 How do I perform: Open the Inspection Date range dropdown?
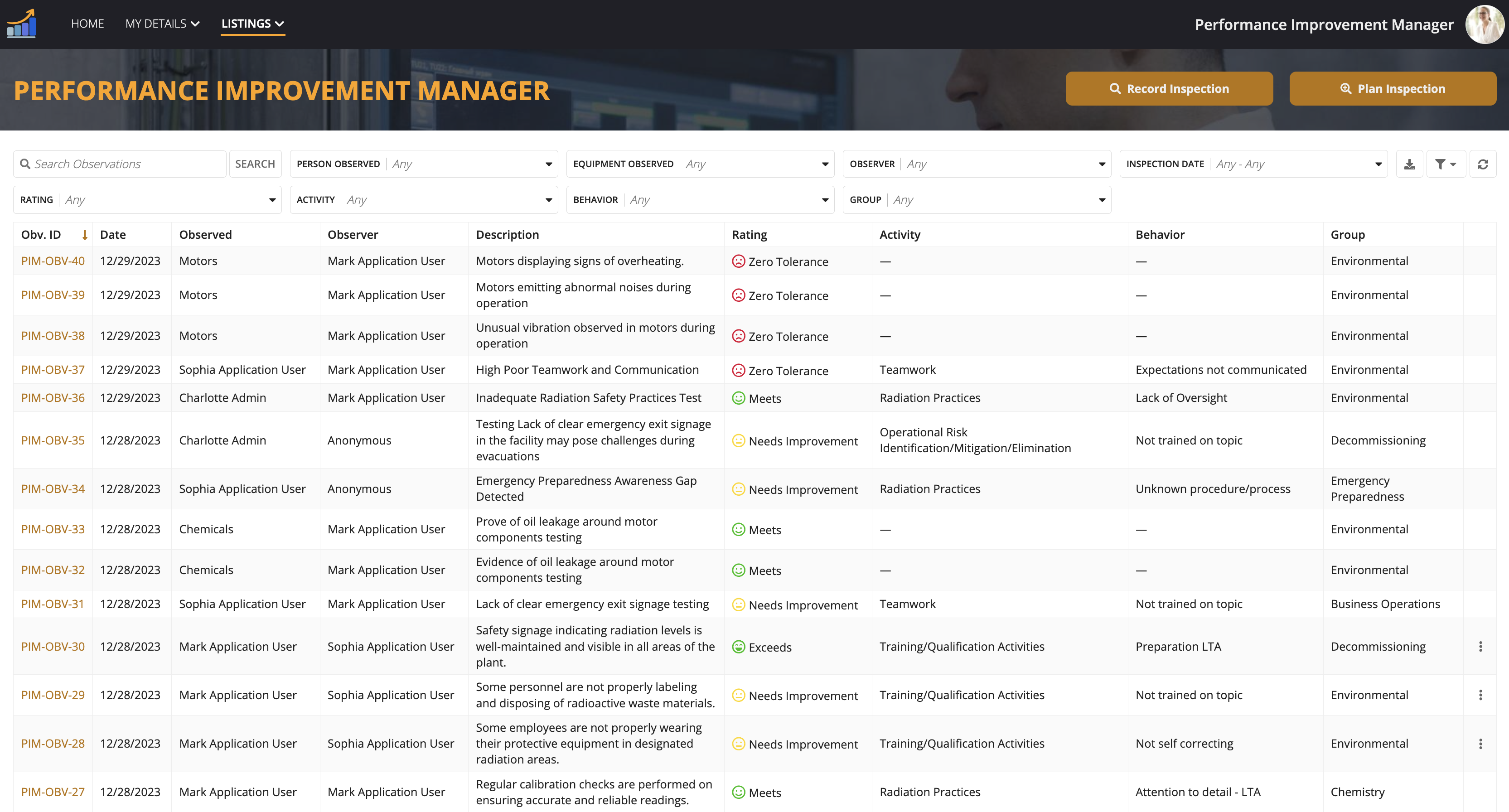(1253, 164)
